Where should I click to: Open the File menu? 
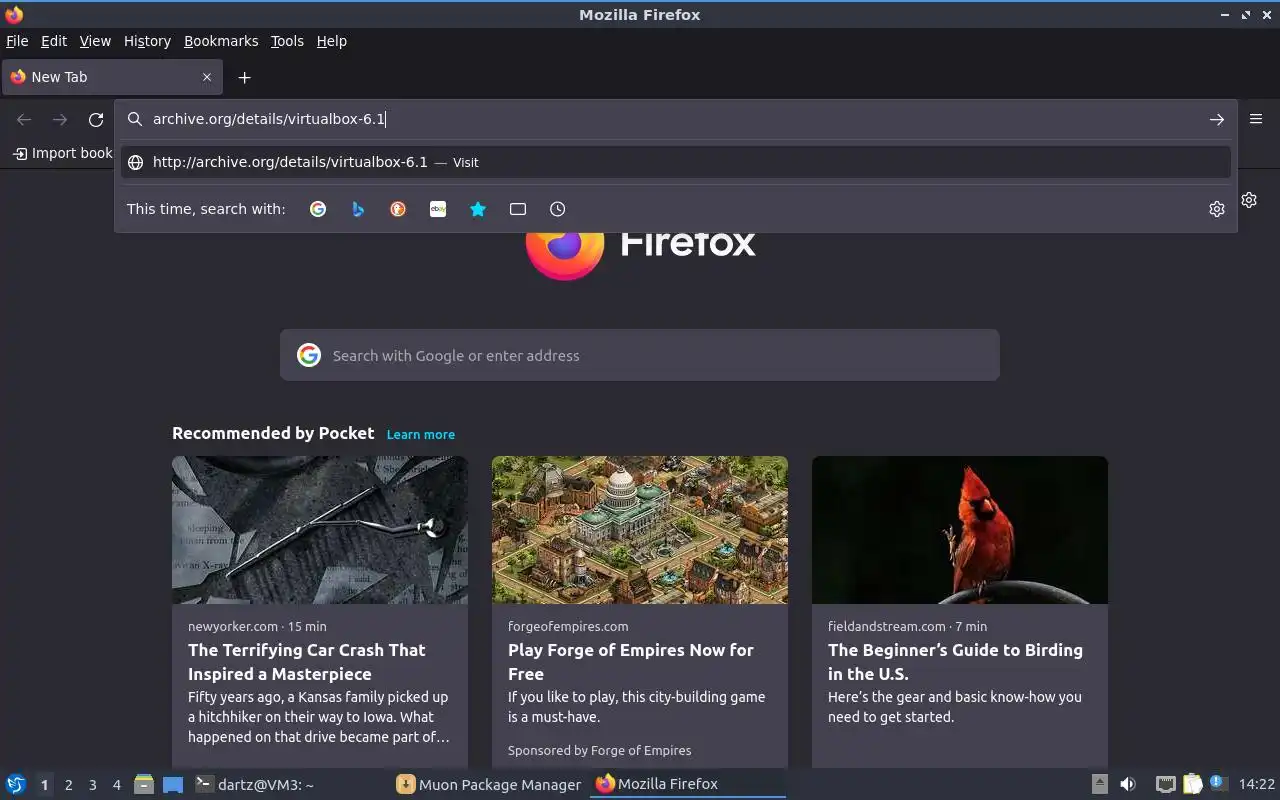tap(17, 41)
